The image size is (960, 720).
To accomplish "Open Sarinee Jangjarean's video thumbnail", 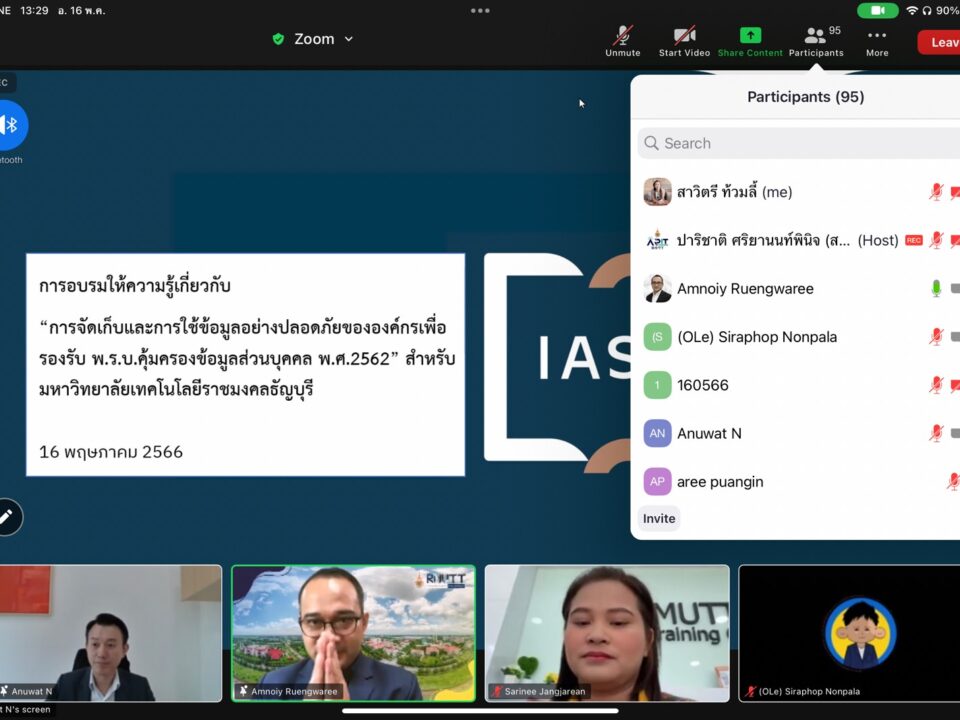I will [607, 633].
